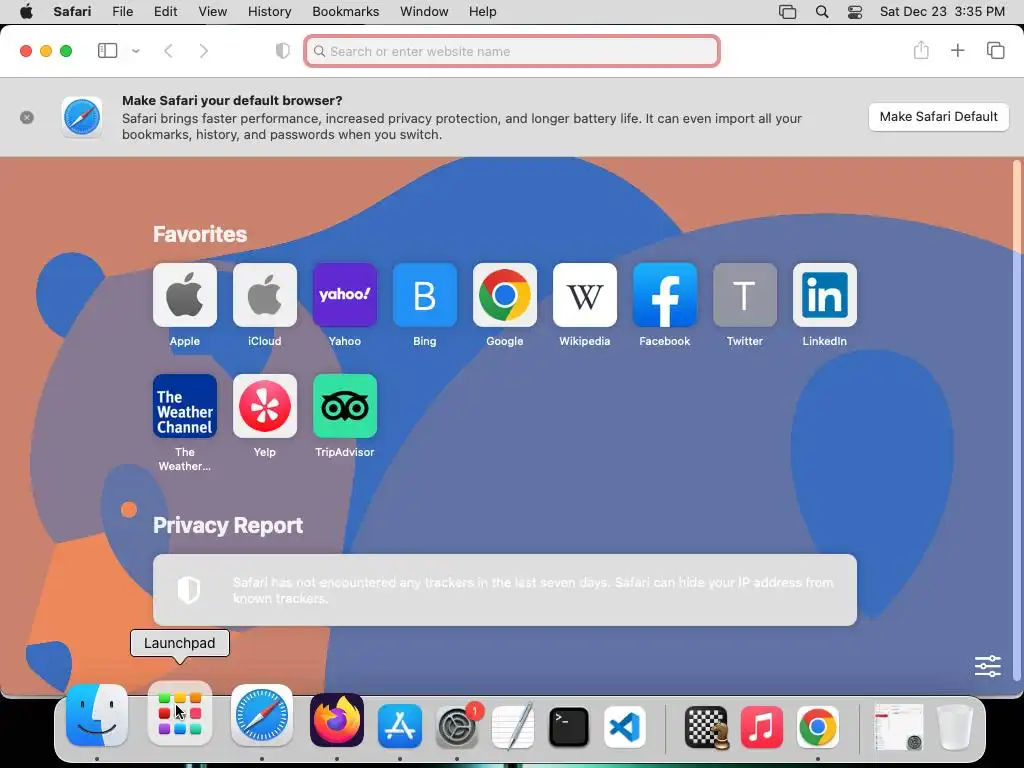Show the Safari sidebar
The height and width of the screenshot is (768, 1024).
point(107,51)
